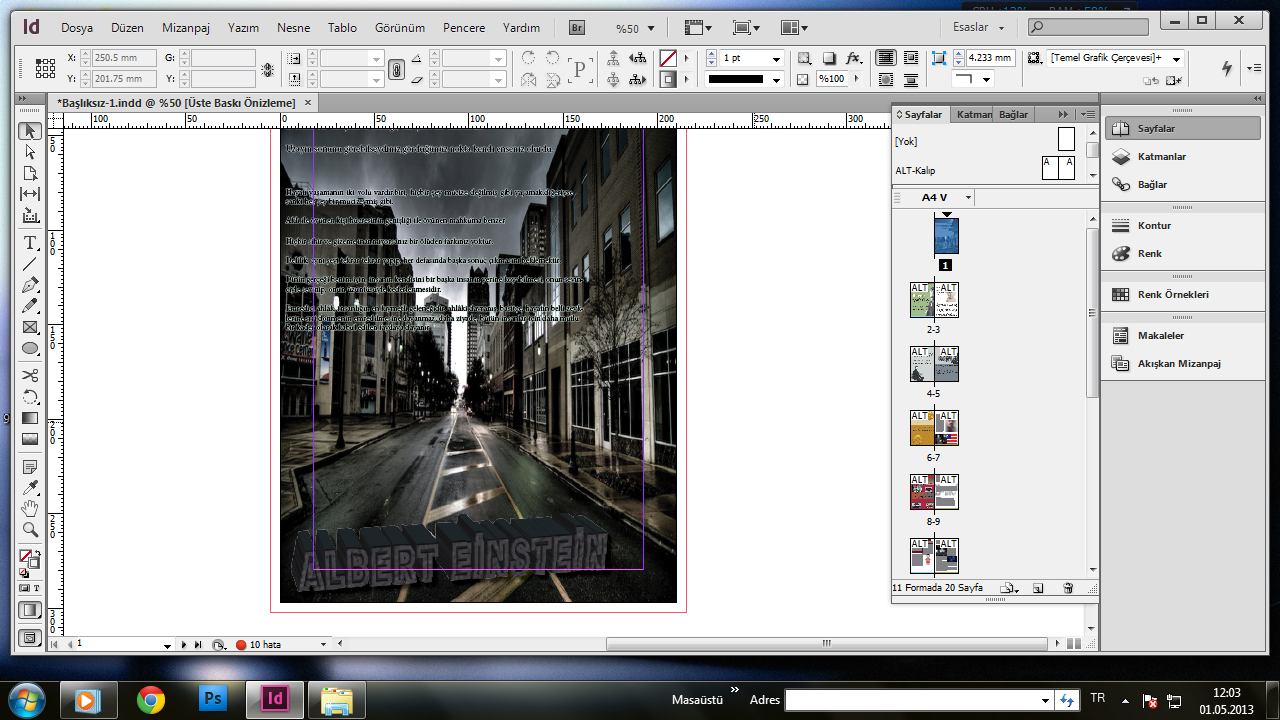1280x720 pixels.
Task: Toggle no text wrap button
Action: coord(885,58)
